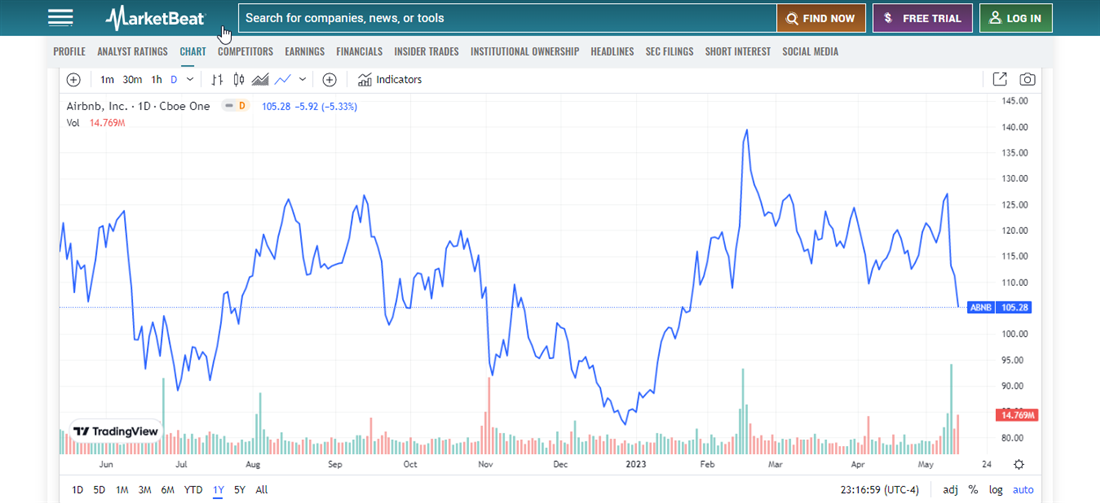
Task: Expand the time interval dropdown arrow
Action: [190, 80]
